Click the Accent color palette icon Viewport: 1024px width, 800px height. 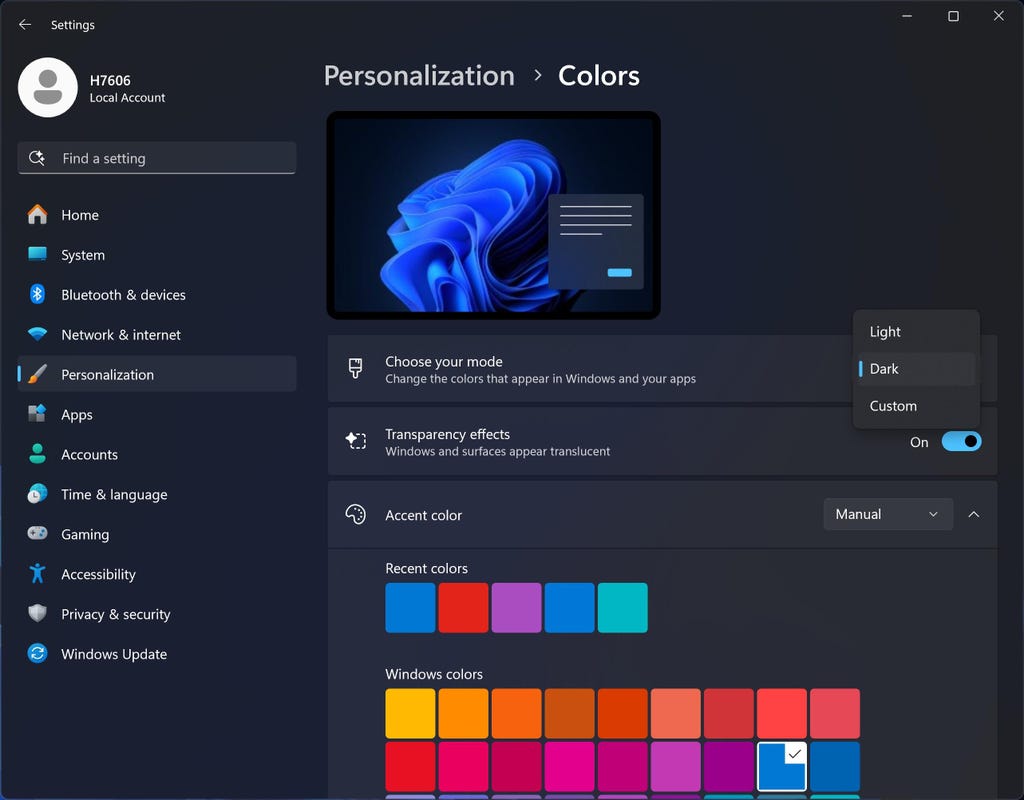point(355,515)
